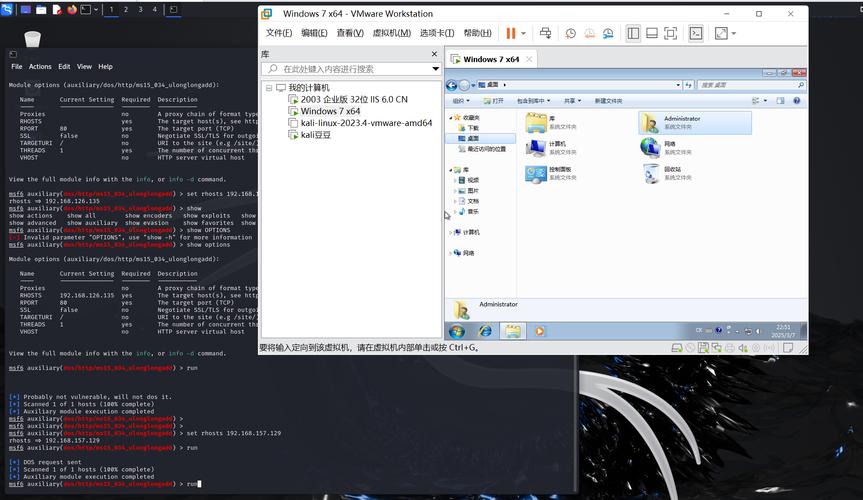Take a snapshot of the virtual machine

pyautogui.click(x=571, y=34)
